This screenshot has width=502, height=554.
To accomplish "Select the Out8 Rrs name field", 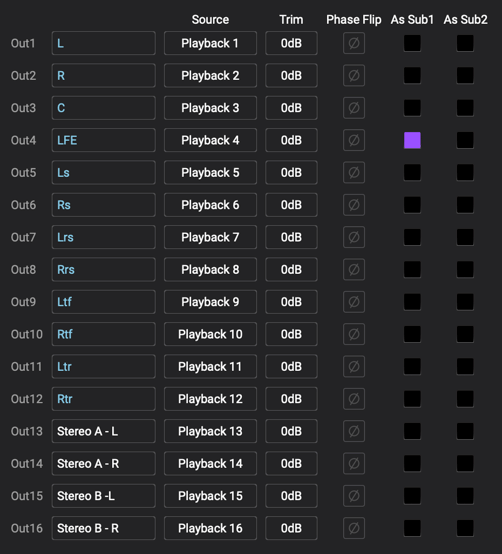I will (104, 270).
